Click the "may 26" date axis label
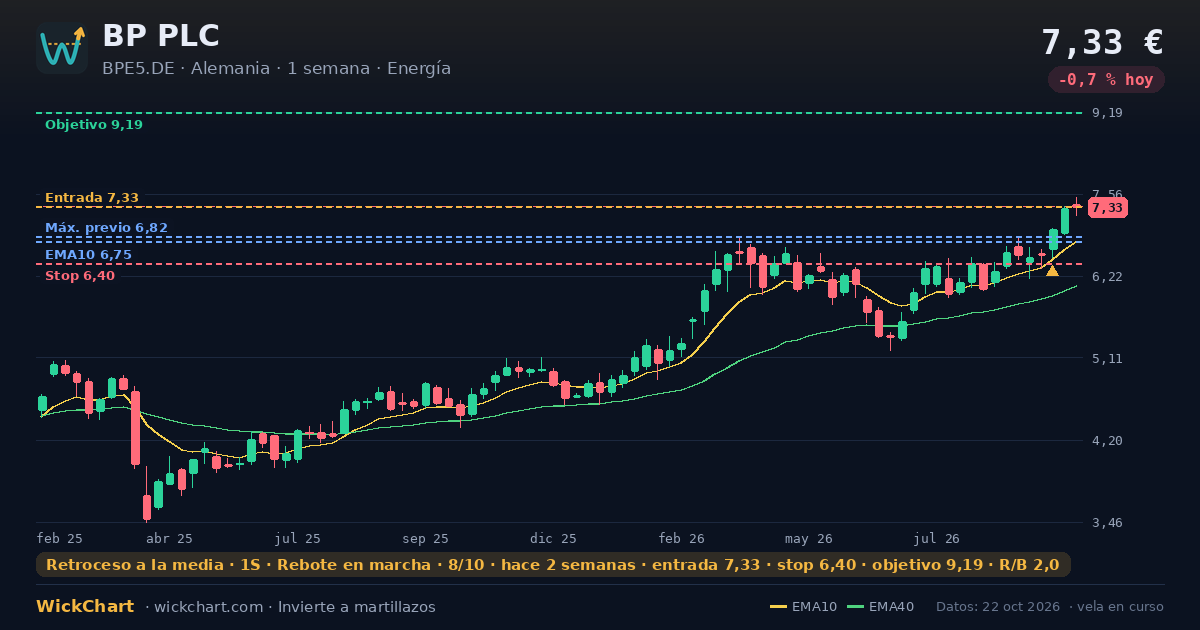This screenshot has height=630, width=1200. (x=810, y=538)
